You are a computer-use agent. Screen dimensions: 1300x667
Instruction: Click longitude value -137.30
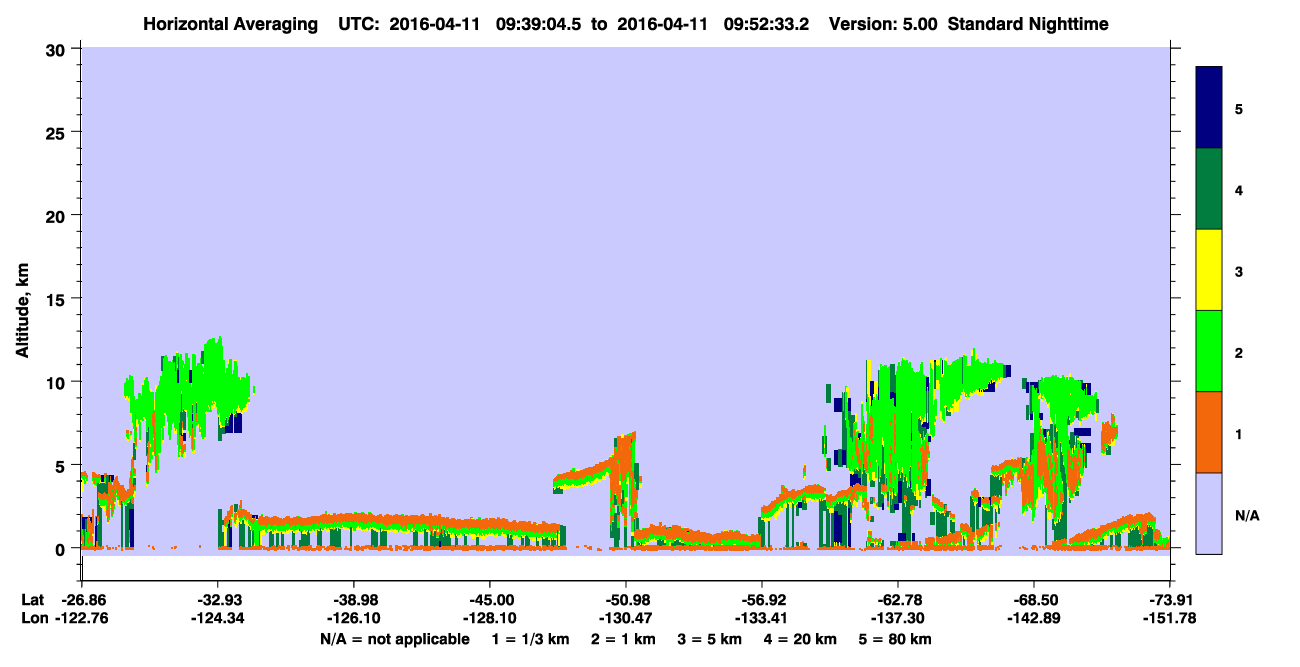pos(898,618)
